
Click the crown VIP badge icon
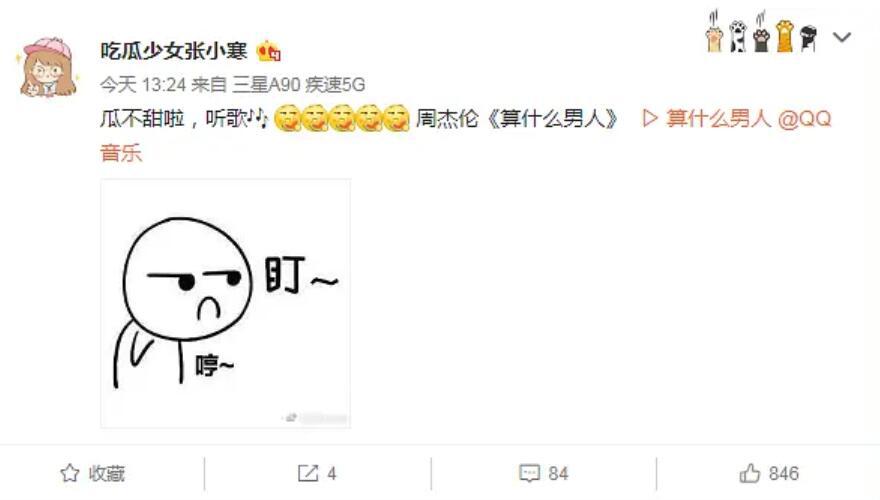coord(268,52)
